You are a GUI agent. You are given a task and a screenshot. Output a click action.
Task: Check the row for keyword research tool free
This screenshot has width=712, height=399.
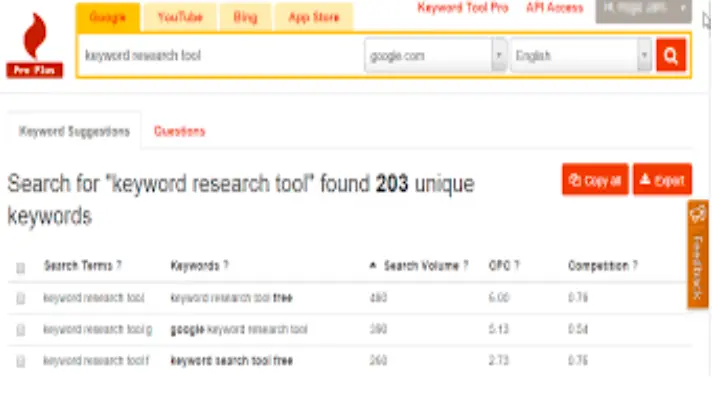click(x=20, y=298)
